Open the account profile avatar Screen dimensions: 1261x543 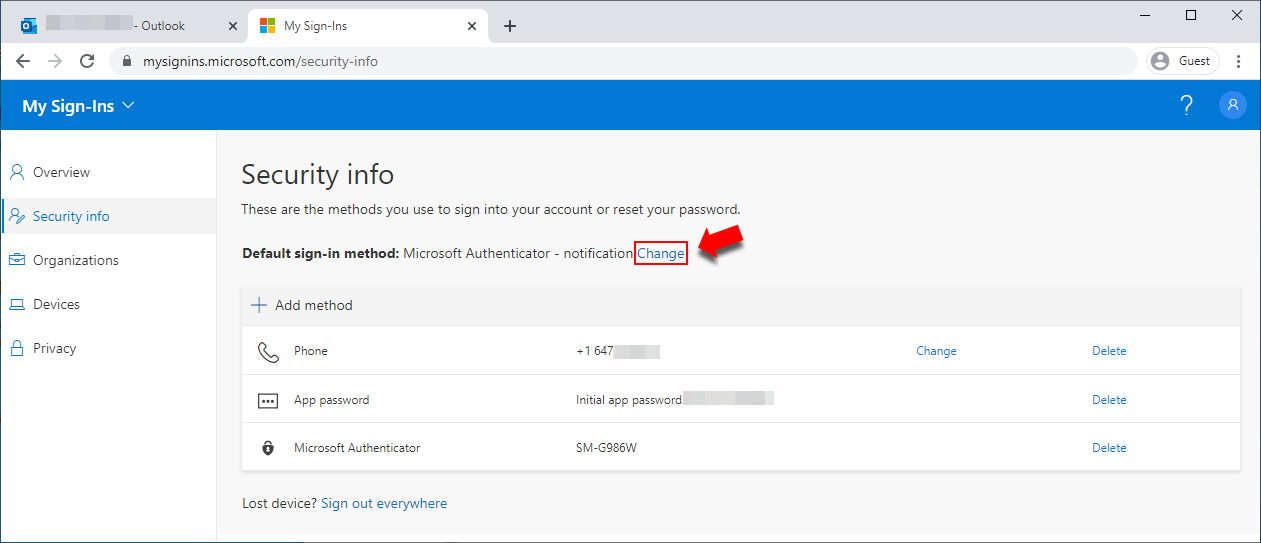tap(1233, 105)
